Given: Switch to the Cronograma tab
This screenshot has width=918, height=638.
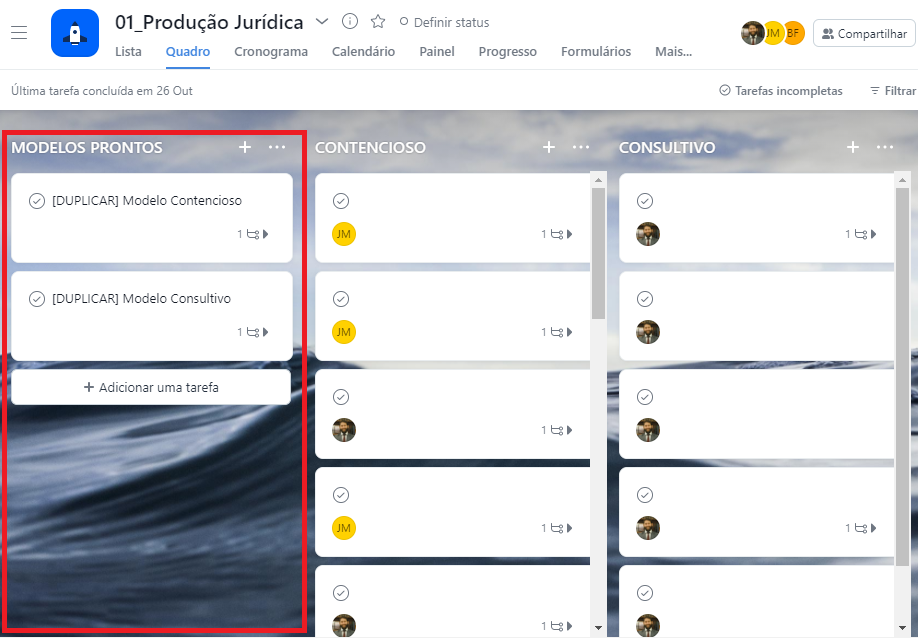Looking at the screenshot, I should coord(271,51).
